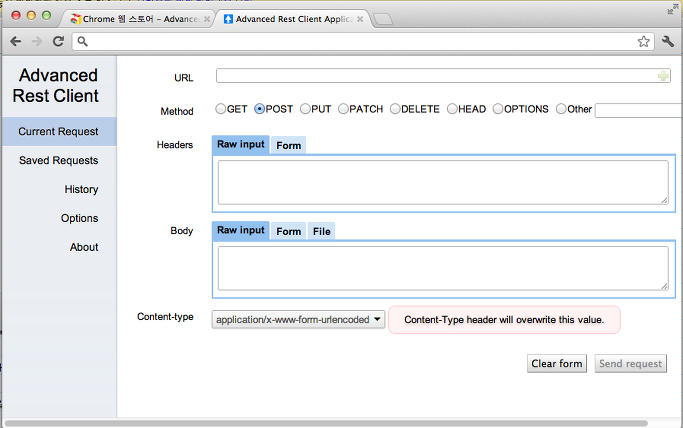Open Chrome wrench settings menu
Image resolution: width=683 pixels, height=428 pixels.
(668, 41)
